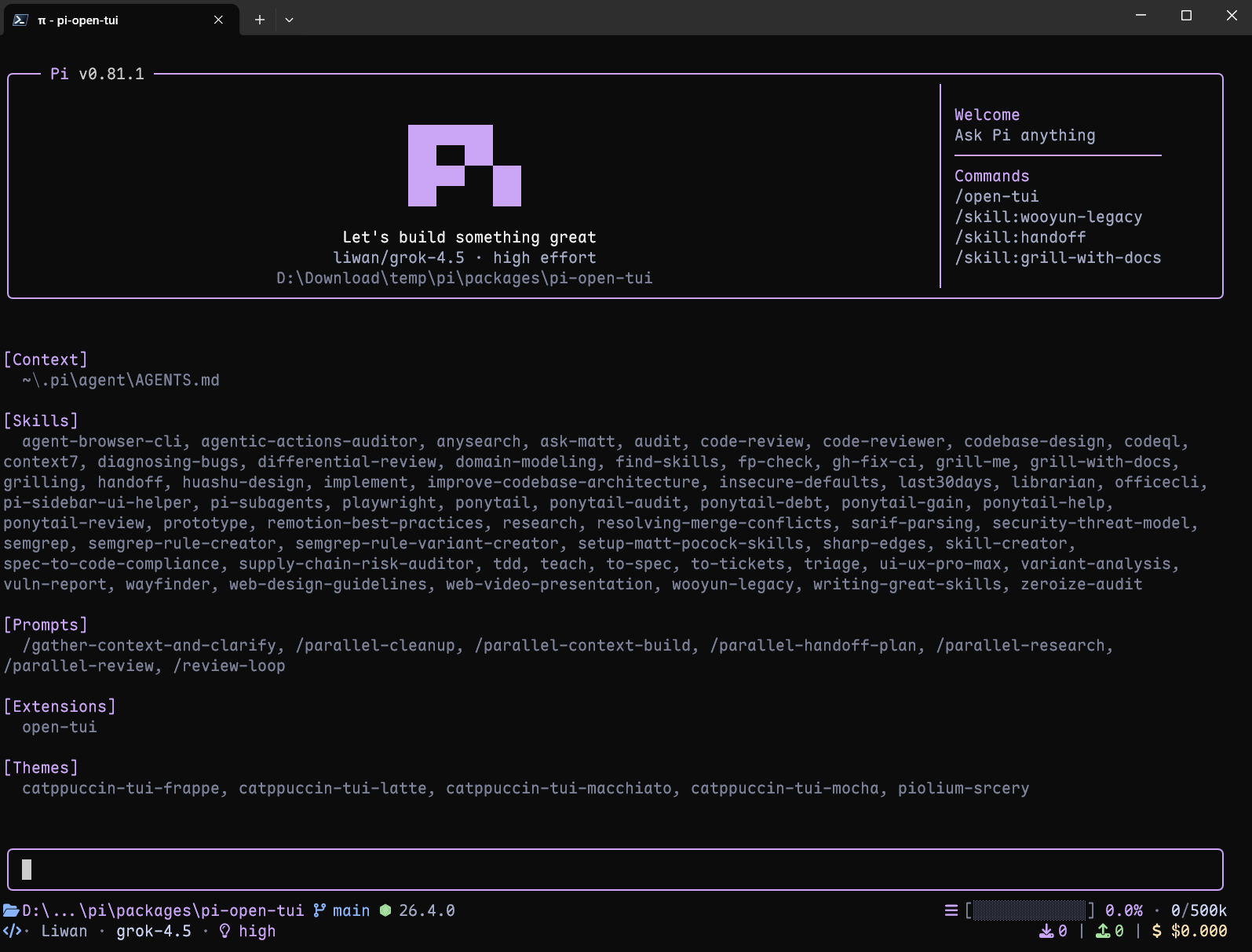Click 'Let's build something great' text
This screenshot has height=952, width=1252.
[469, 237]
